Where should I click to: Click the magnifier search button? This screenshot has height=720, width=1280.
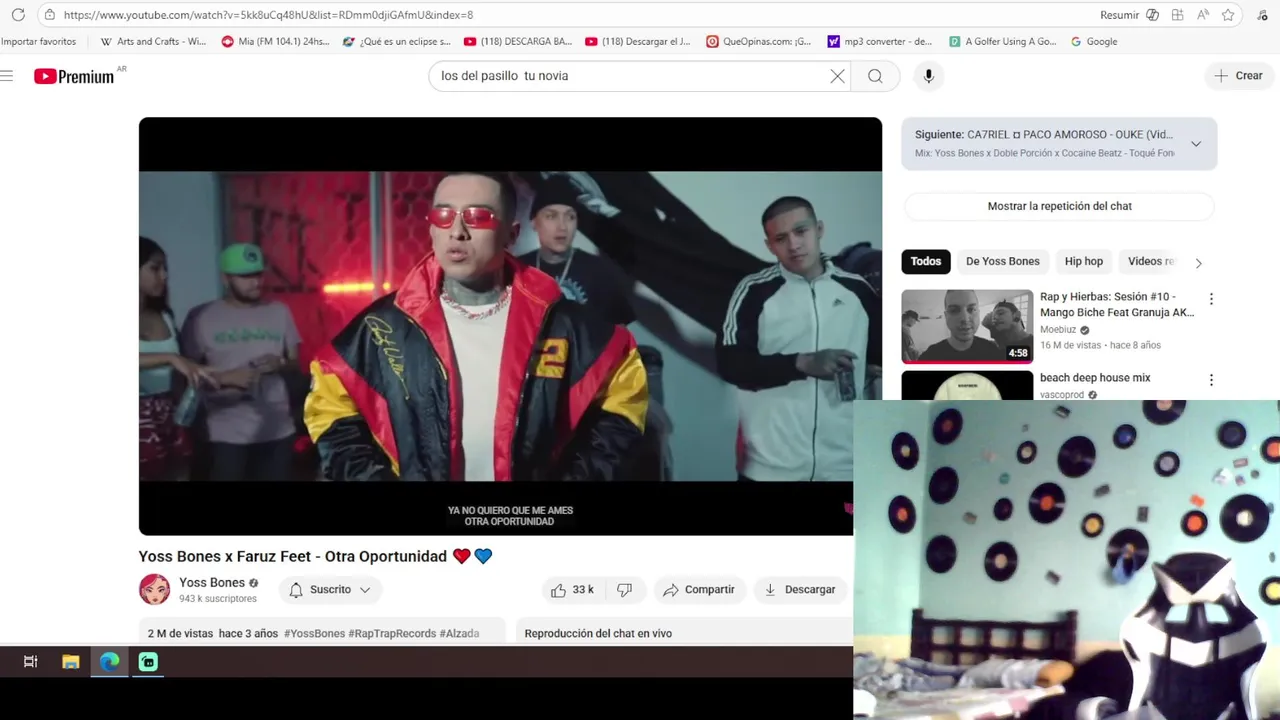[x=875, y=76]
